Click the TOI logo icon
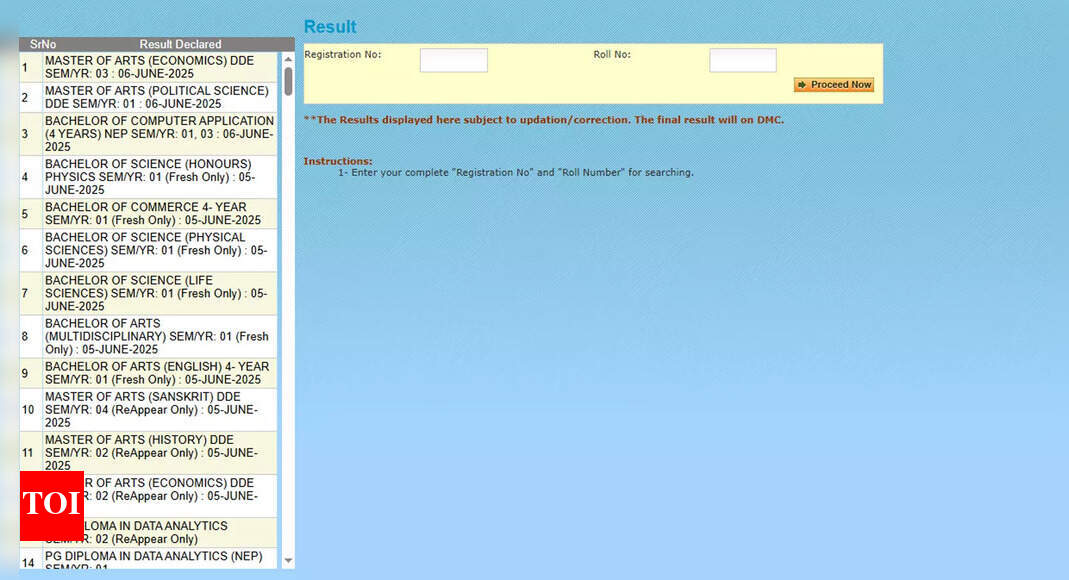 pyautogui.click(x=51, y=505)
